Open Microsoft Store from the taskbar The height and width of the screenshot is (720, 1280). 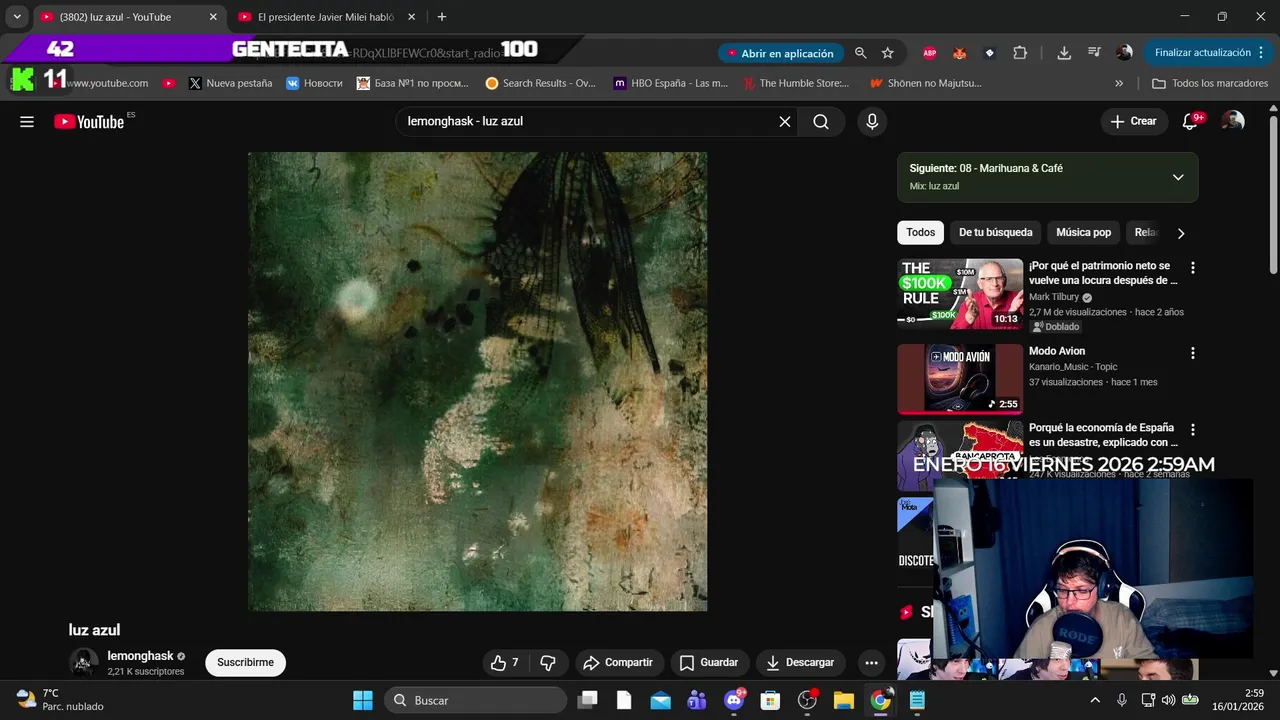(770, 700)
